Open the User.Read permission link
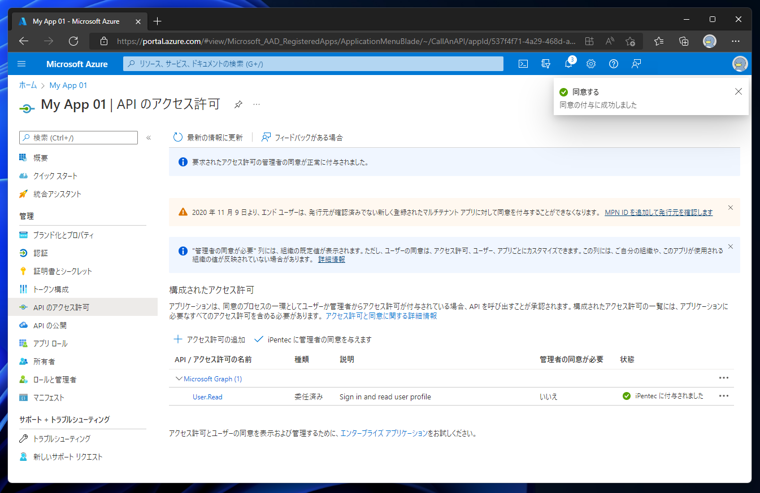The width and height of the screenshot is (760, 493). (x=207, y=397)
